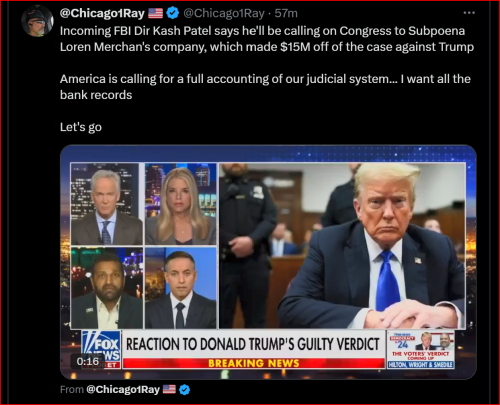Image resolution: width=500 pixels, height=405 pixels.
Task: Open the three-dot more options menu
Action: click(469, 13)
